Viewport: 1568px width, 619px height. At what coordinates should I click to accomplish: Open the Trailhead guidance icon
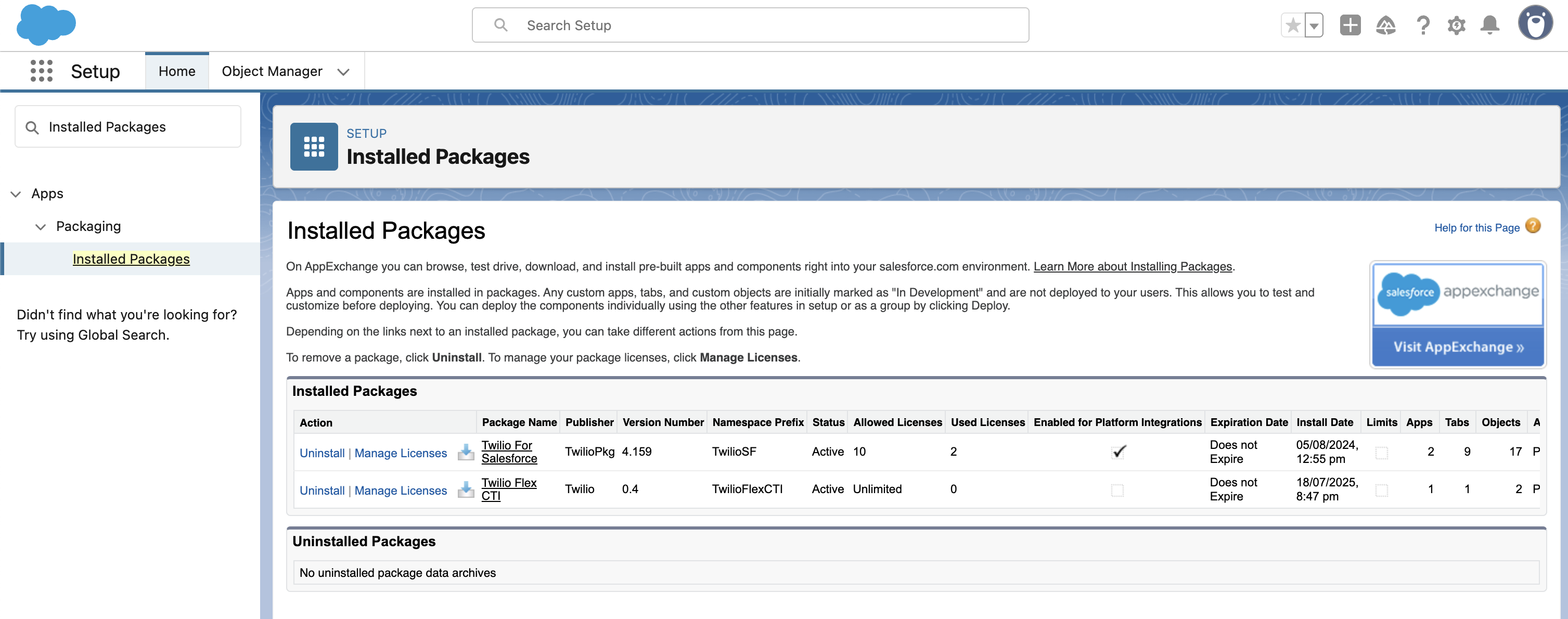1386,25
